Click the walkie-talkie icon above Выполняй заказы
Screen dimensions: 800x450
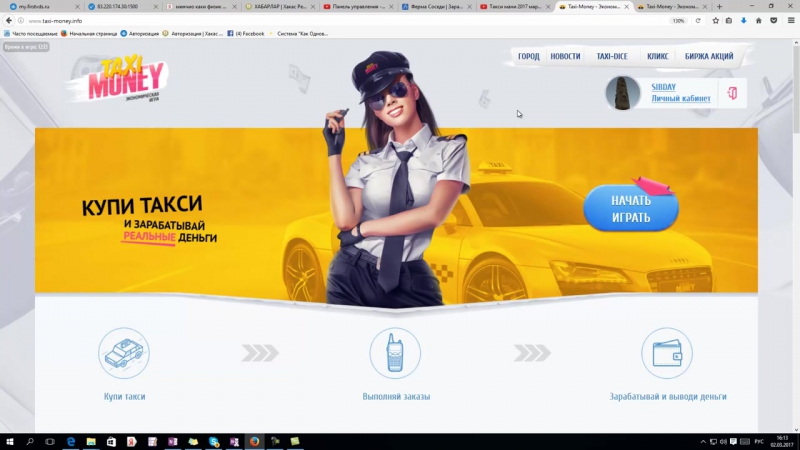(x=395, y=353)
